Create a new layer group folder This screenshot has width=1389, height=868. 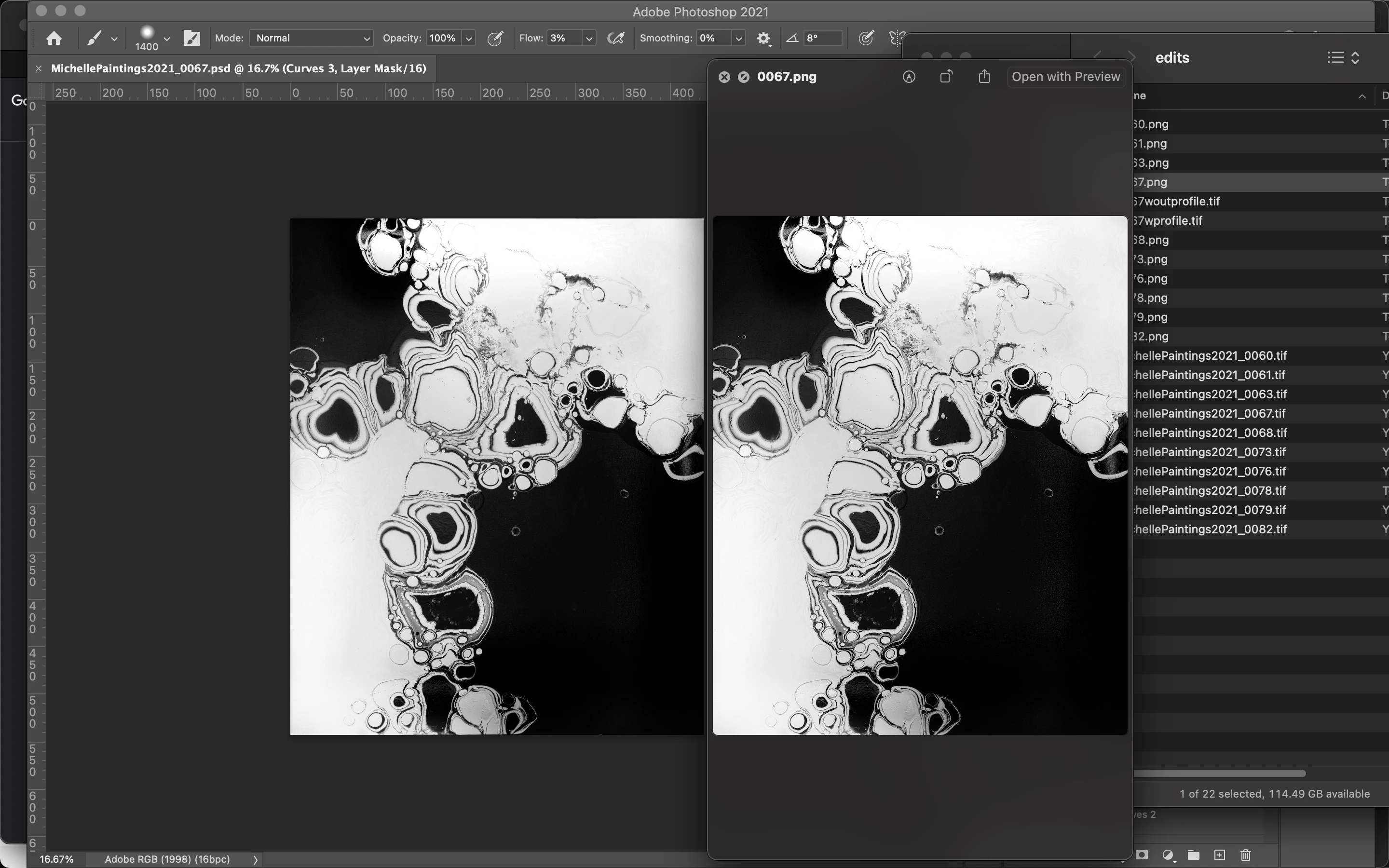1194,855
